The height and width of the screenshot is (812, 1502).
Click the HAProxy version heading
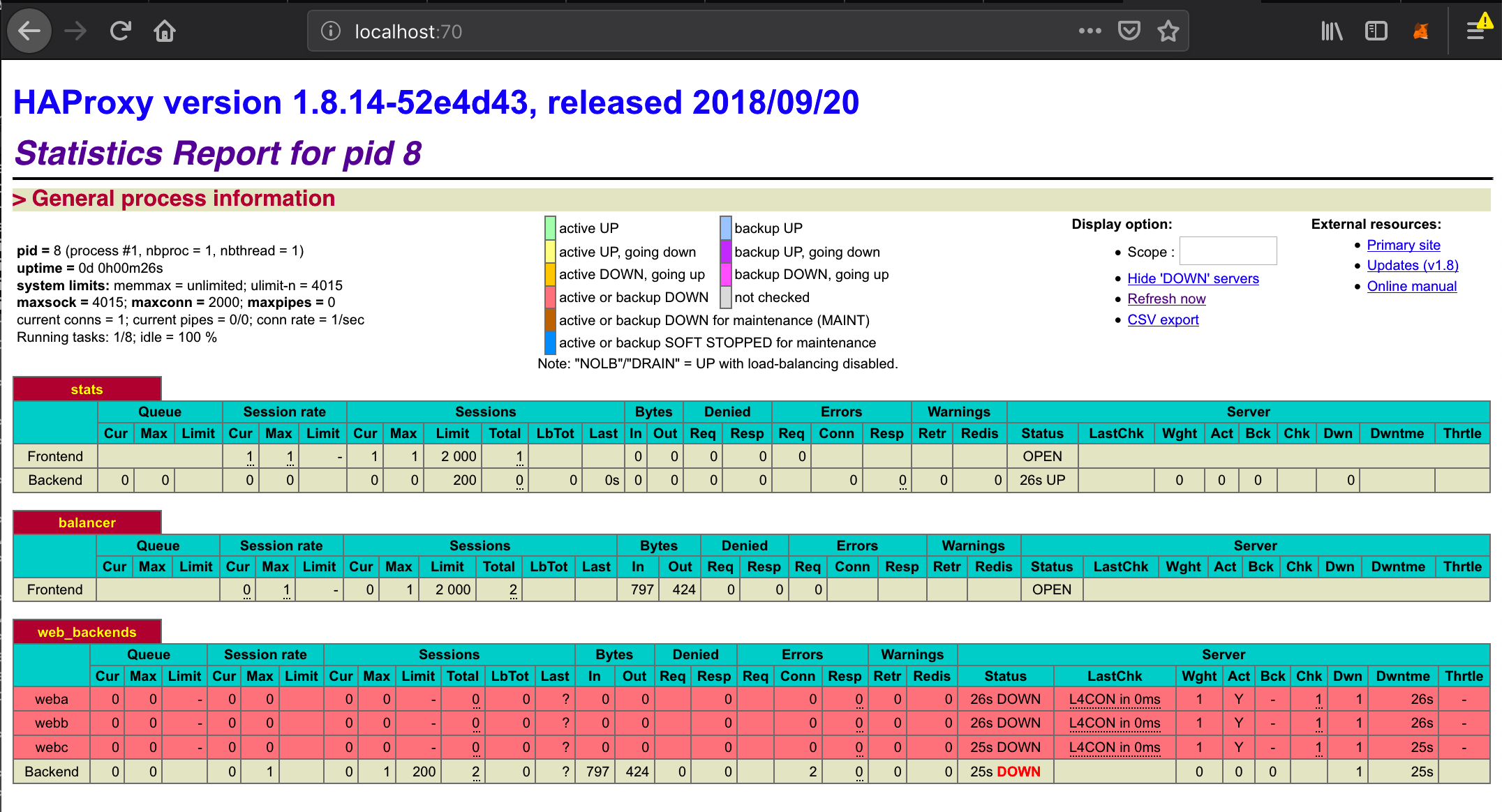tap(436, 103)
